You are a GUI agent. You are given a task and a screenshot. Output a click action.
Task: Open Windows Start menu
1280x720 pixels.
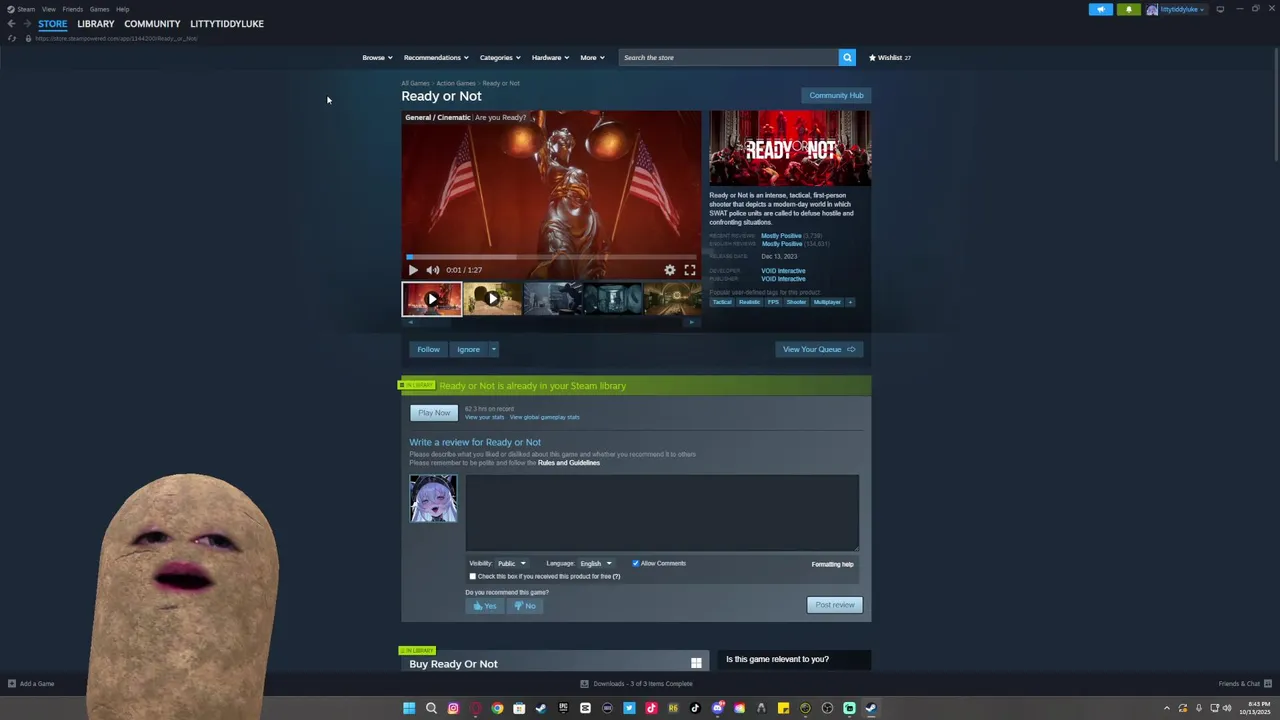pyautogui.click(x=409, y=708)
